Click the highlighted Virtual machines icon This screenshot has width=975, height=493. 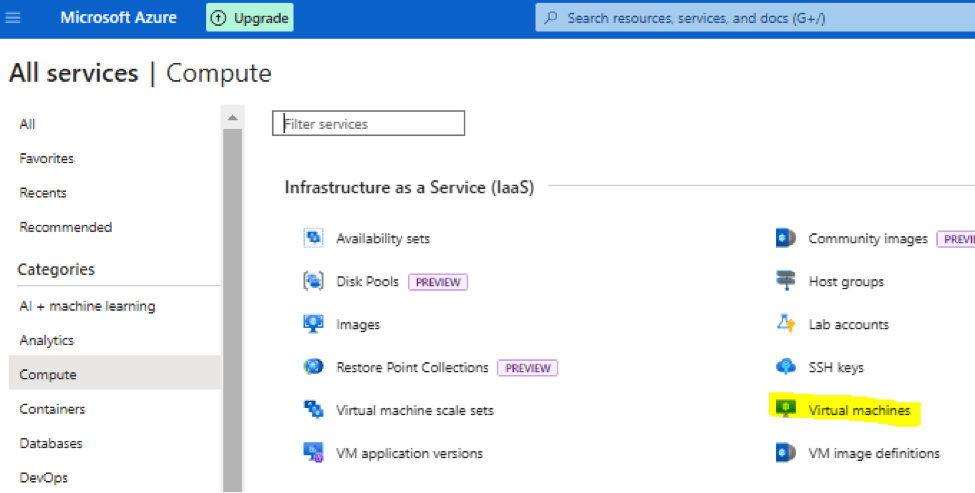pos(786,410)
